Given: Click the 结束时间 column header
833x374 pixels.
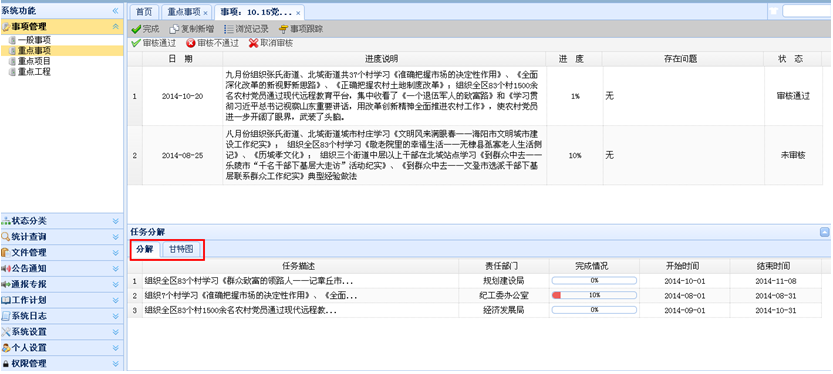Looking at the screenshot, I should pos(775,266).
